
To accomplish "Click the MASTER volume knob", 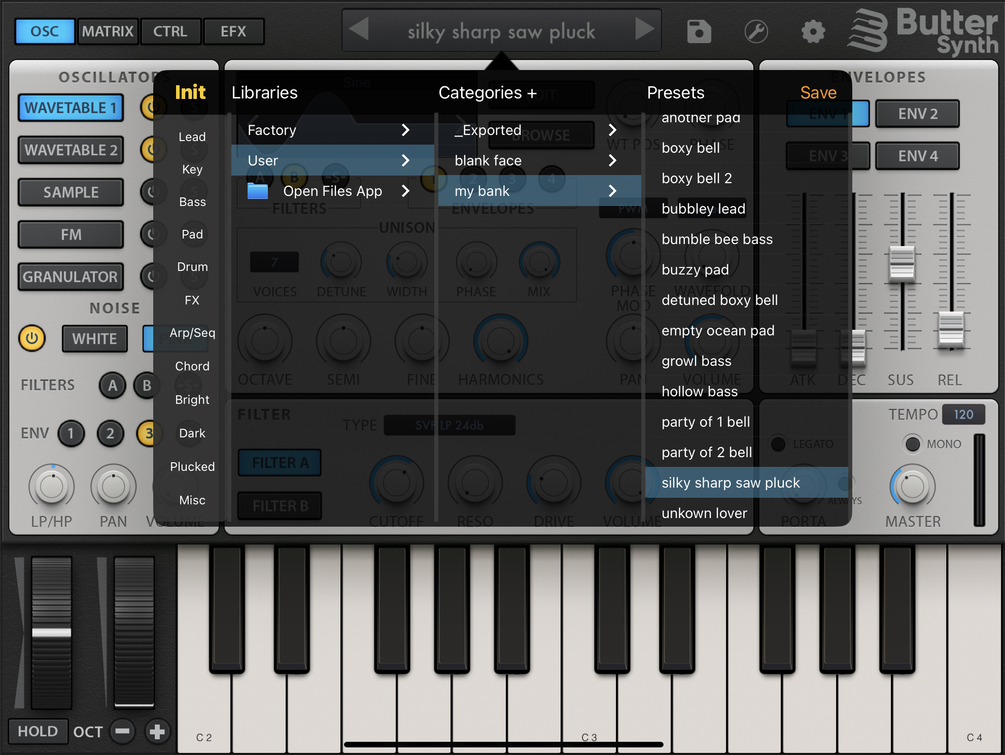I will pos(912,486).
